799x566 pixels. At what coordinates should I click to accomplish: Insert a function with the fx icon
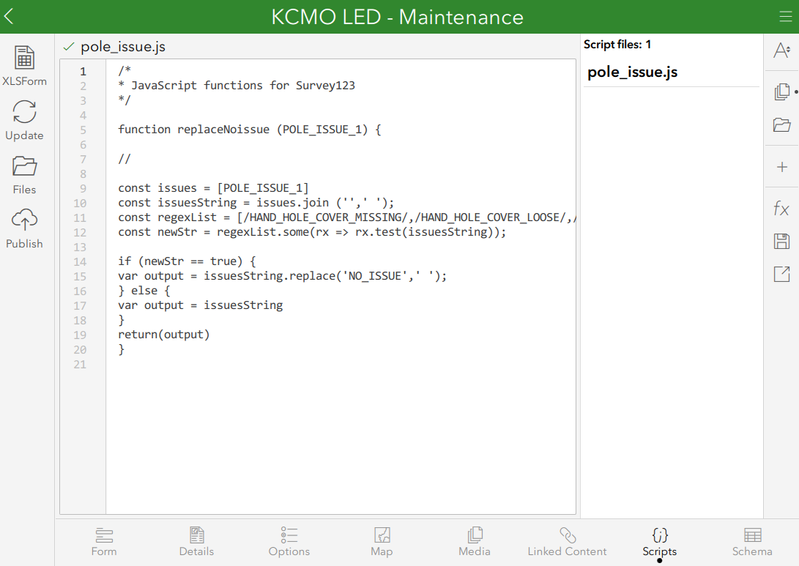point(781,208)
